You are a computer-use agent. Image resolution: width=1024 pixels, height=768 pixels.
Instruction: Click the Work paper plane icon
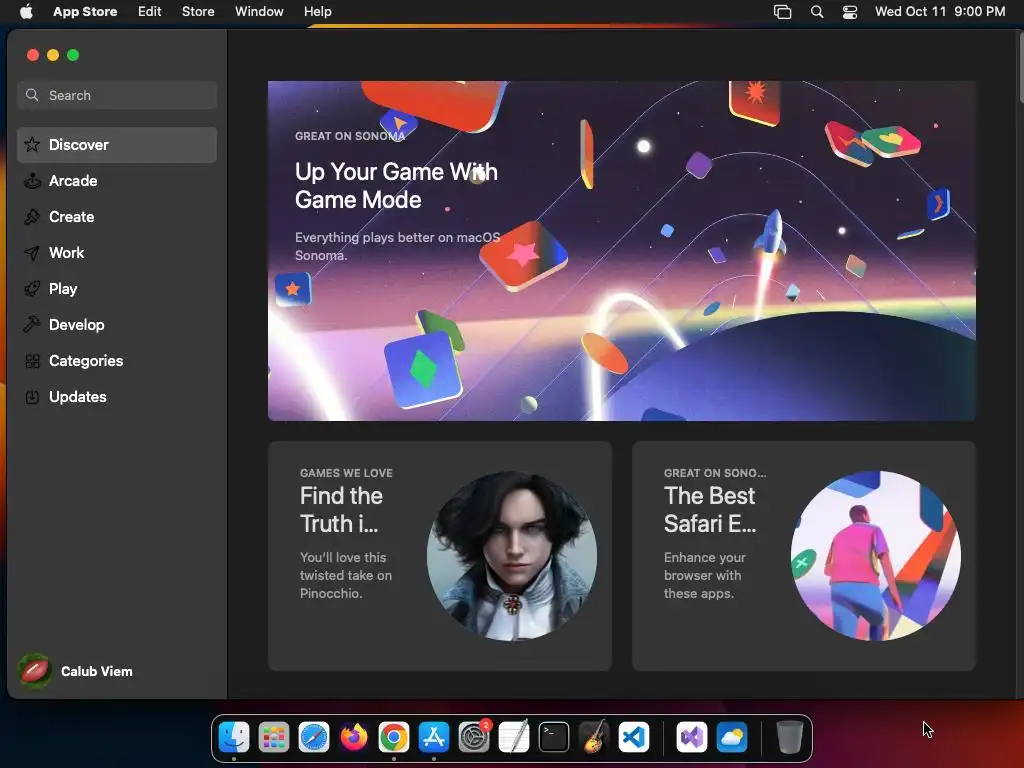[32, 253]
